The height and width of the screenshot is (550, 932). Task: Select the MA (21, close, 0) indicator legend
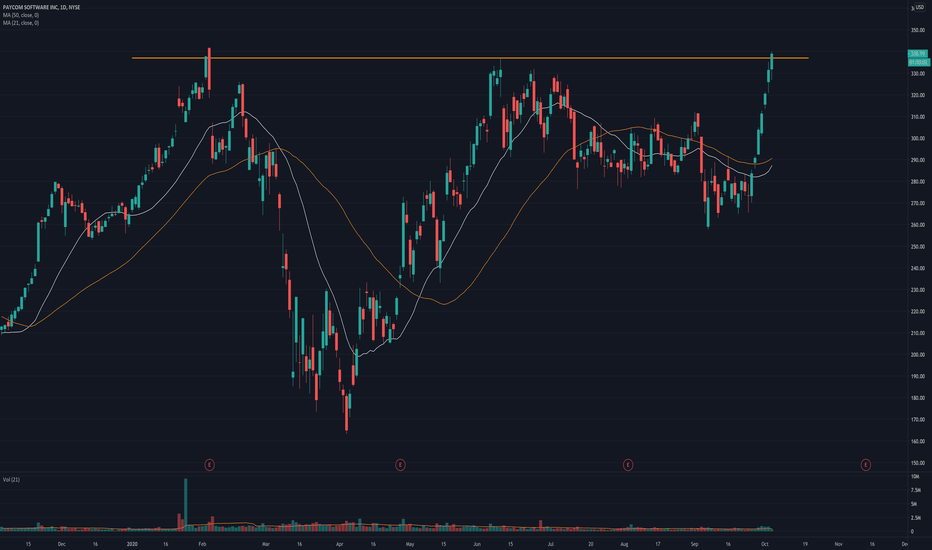click(21, 23)
